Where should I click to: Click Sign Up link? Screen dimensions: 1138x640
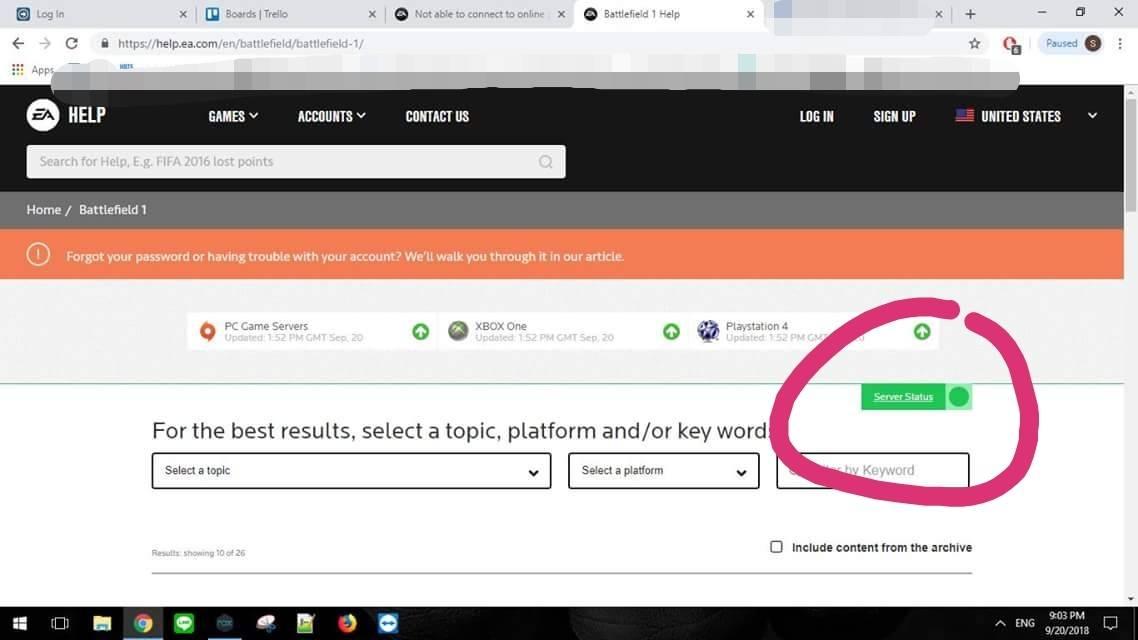pos(894,116)
